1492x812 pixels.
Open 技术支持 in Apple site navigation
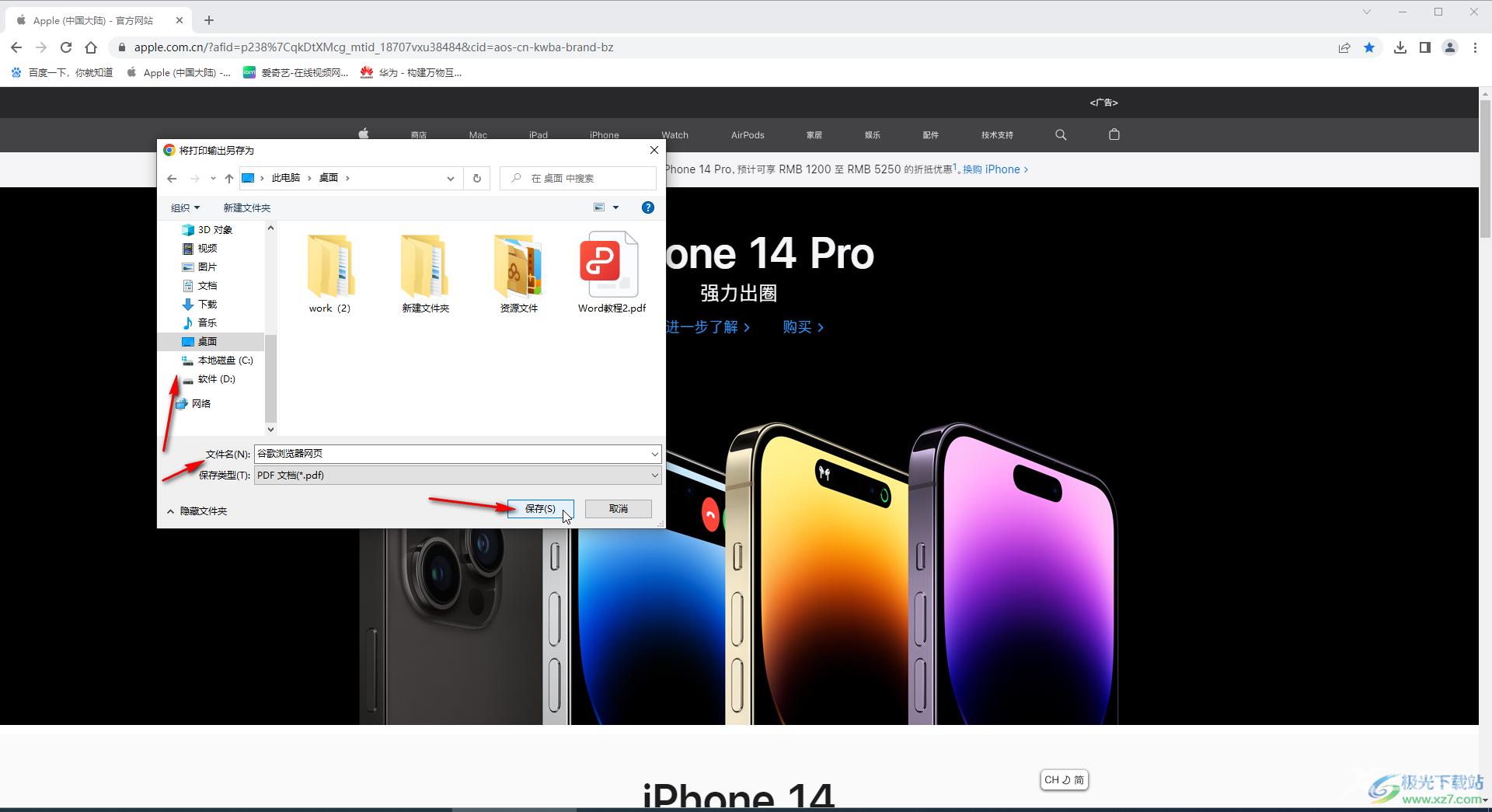coord(997,134)
